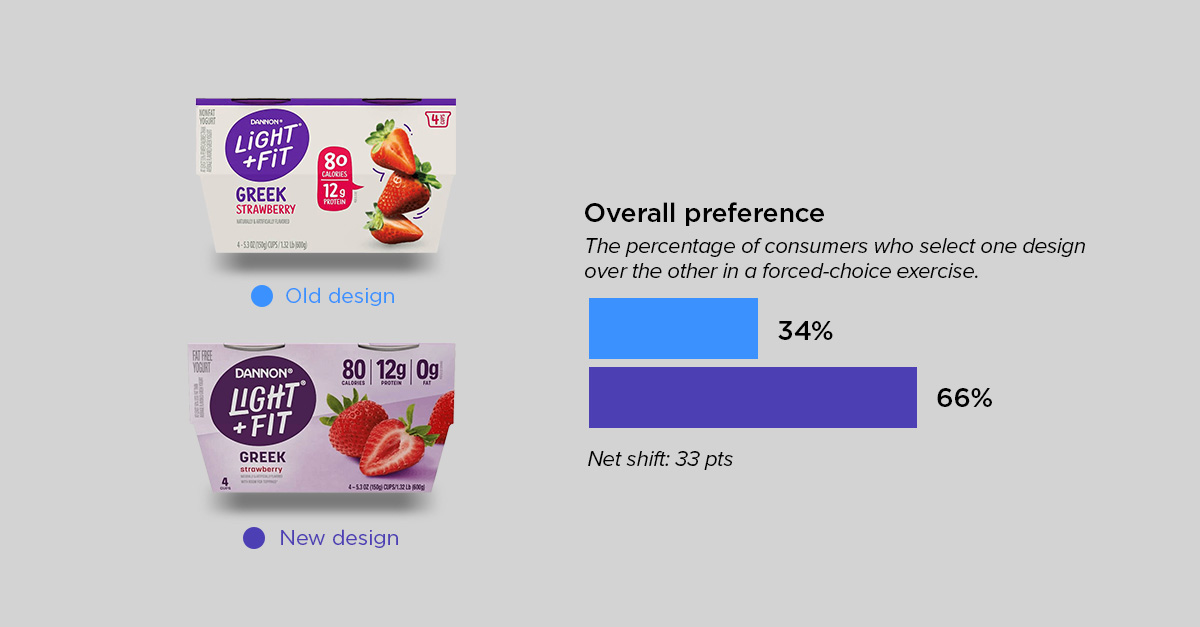Click the red 80 calories badge on old package
The width and height of the screenshot is (1200, 627).
[337, 179]
